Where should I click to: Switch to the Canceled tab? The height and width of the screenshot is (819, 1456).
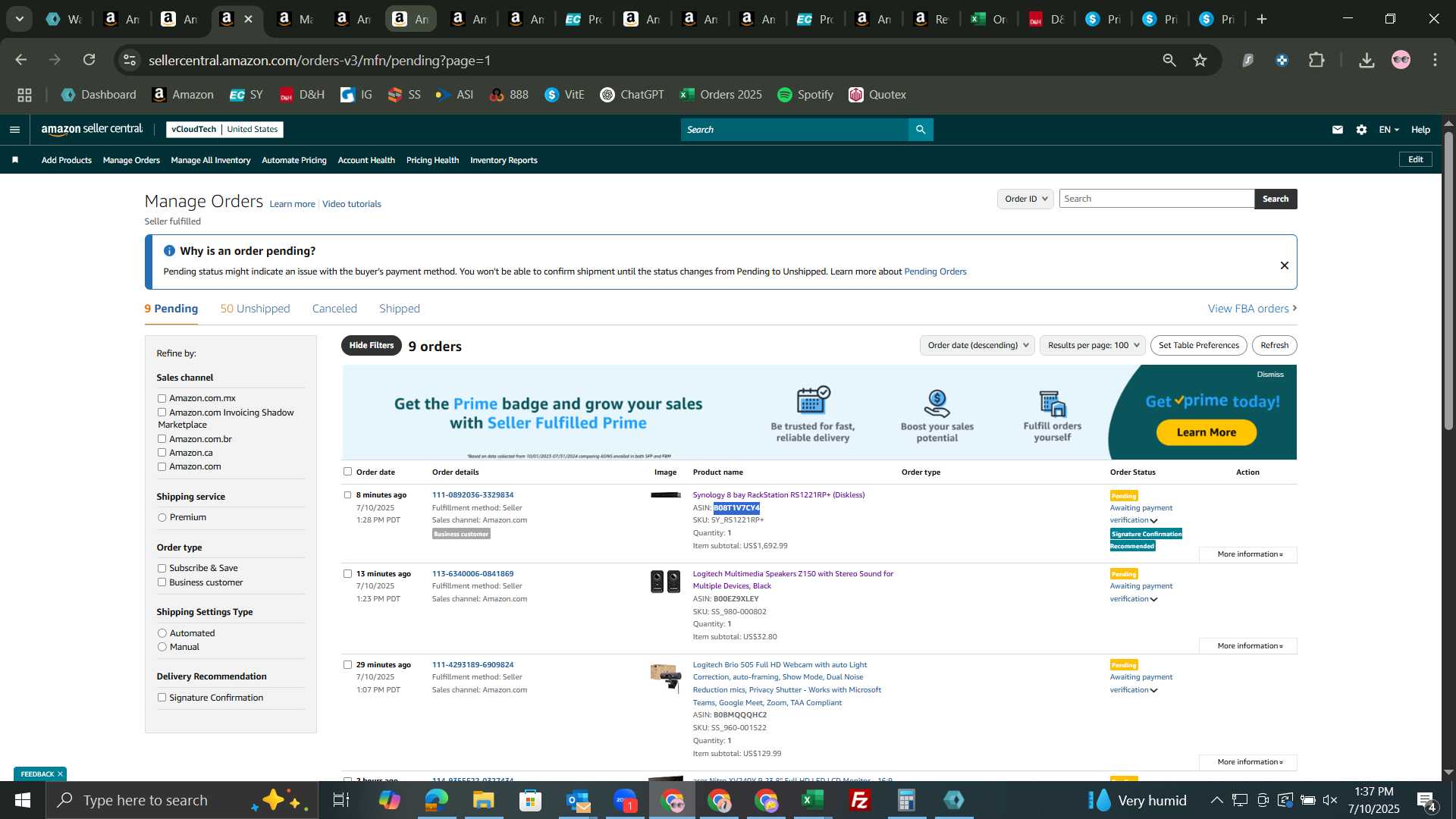[334, 309]
